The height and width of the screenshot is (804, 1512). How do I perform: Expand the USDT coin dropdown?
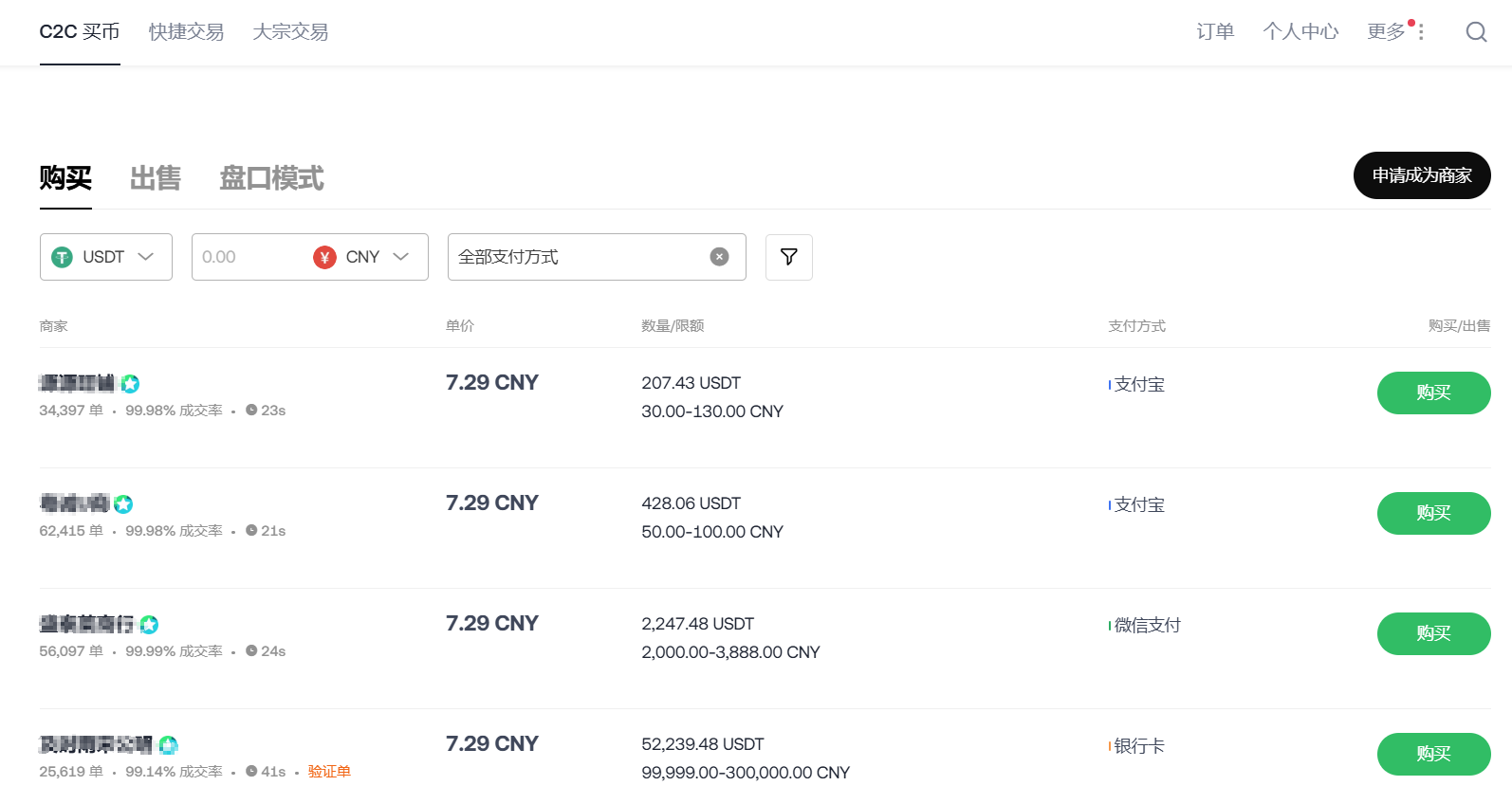pyautogui.click(x=145, y=257)
